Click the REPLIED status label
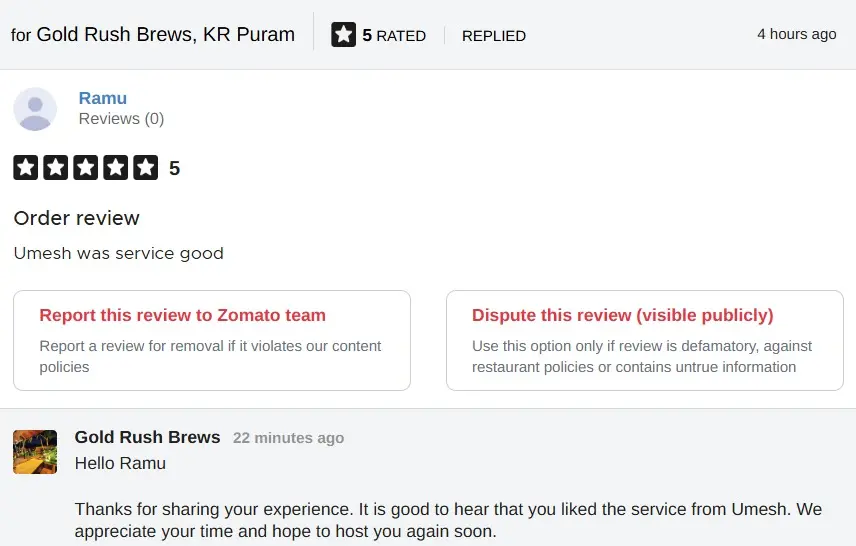This screenshot has height=546, width=856. [494, 36]
